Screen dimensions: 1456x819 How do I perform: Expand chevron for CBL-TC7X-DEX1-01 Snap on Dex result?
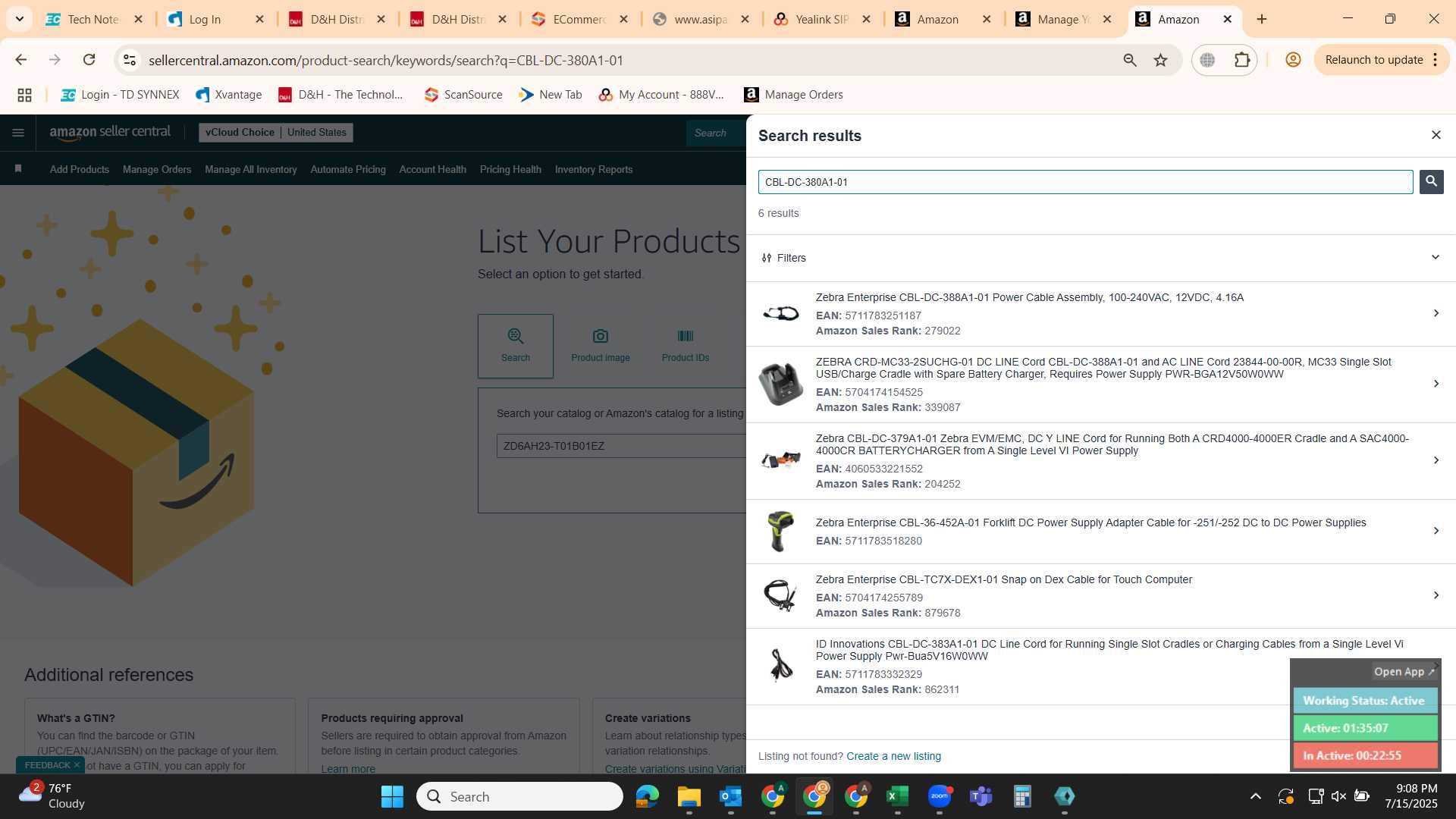1436,595
